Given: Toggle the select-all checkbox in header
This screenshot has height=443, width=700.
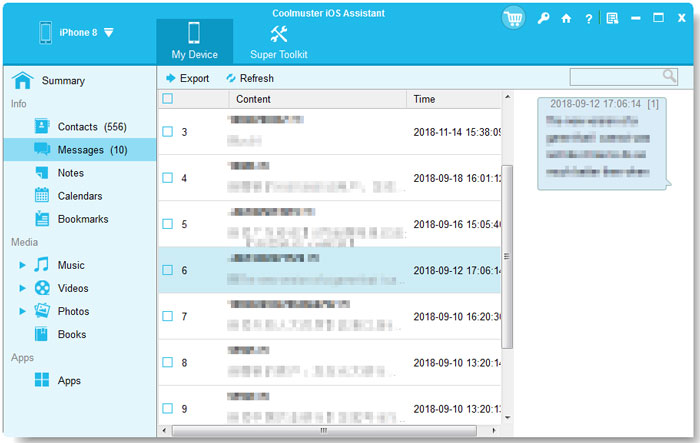Looking at the screenshot, I should tap(167, 99).
